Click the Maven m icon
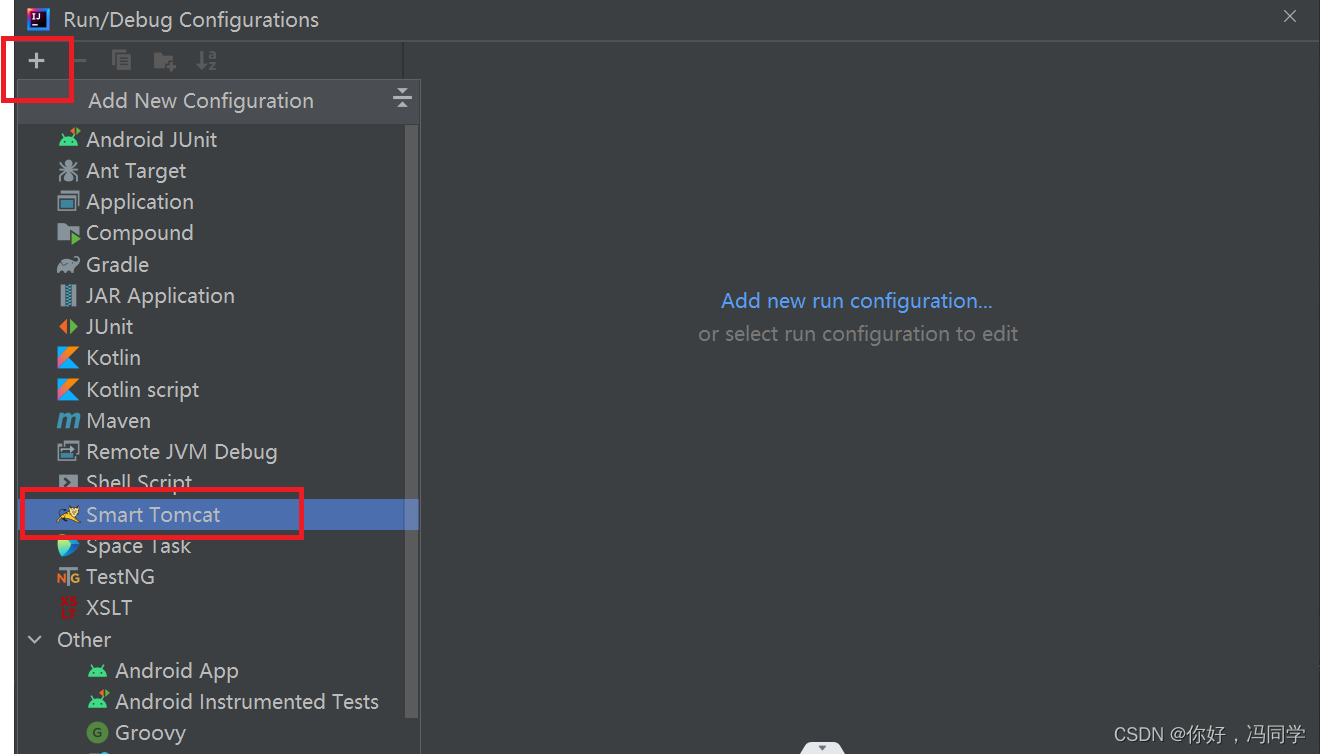The image size is (1321, 754). point(68,421)
